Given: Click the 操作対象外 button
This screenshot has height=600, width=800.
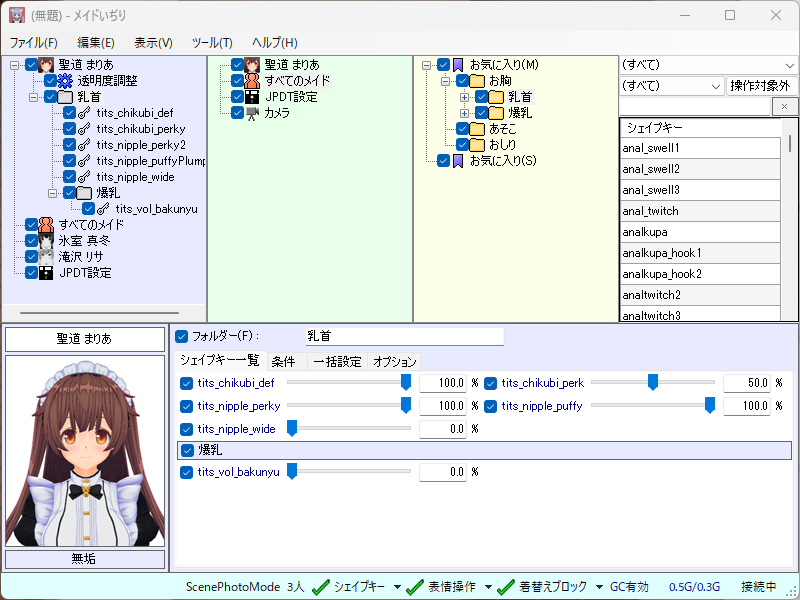Looking at the screenshot, I should (x=760, y=86).
